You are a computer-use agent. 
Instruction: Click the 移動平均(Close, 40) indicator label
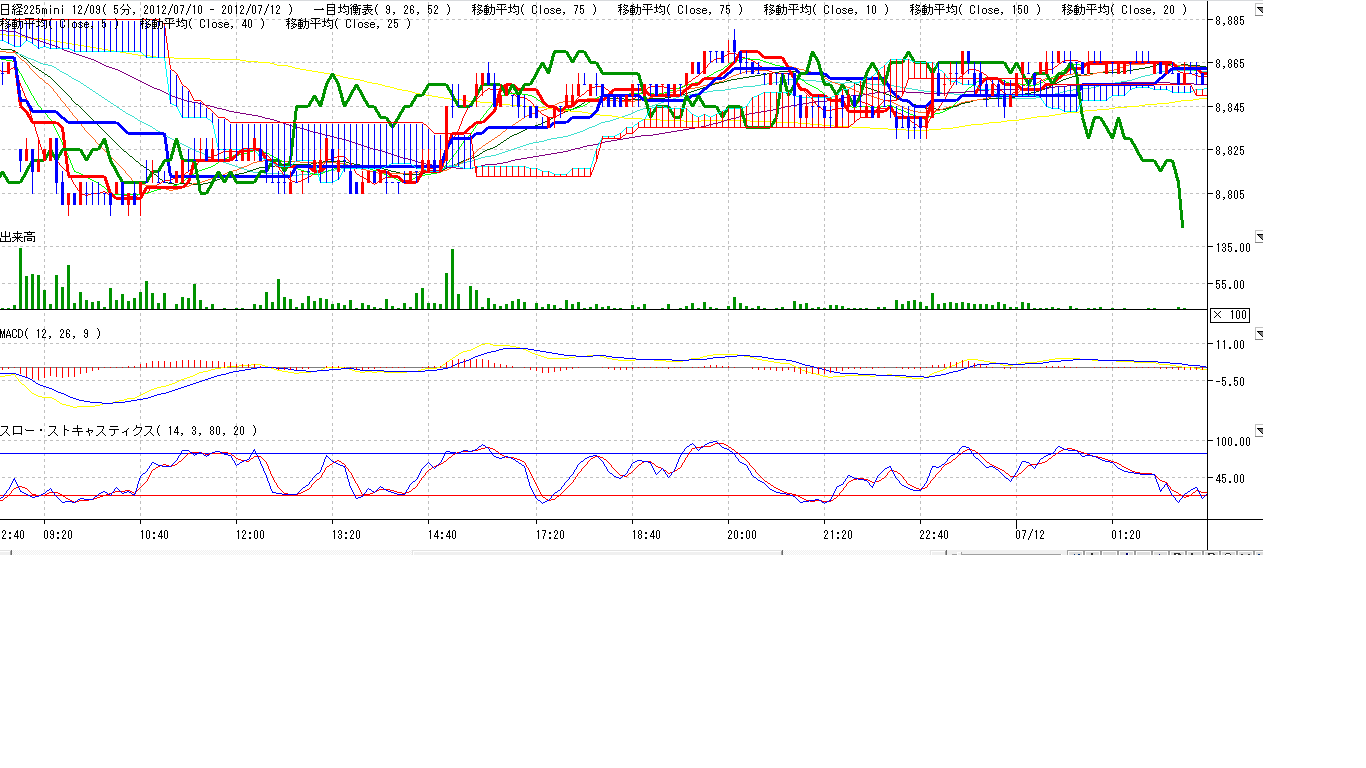(x=203, y=23)
